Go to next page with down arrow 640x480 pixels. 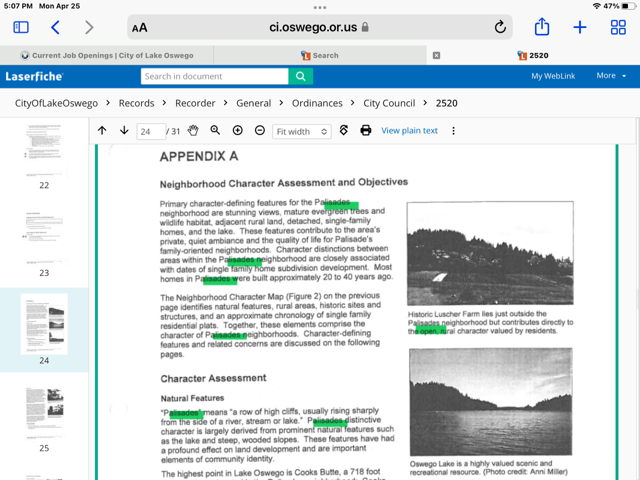pyautogui.click(x=124, y=131)
